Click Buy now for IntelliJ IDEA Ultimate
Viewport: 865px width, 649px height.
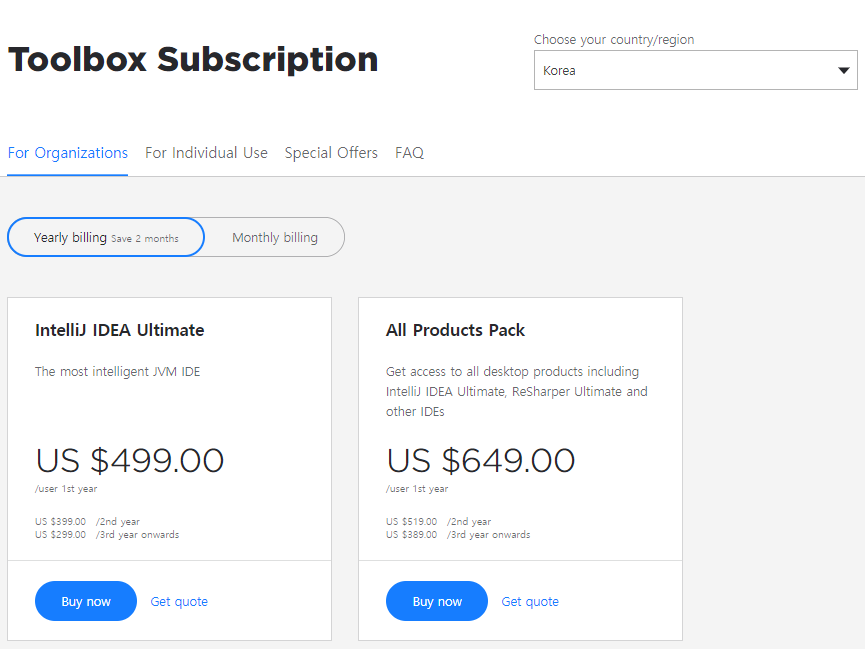pyautogui.click(x=86, y=601)
